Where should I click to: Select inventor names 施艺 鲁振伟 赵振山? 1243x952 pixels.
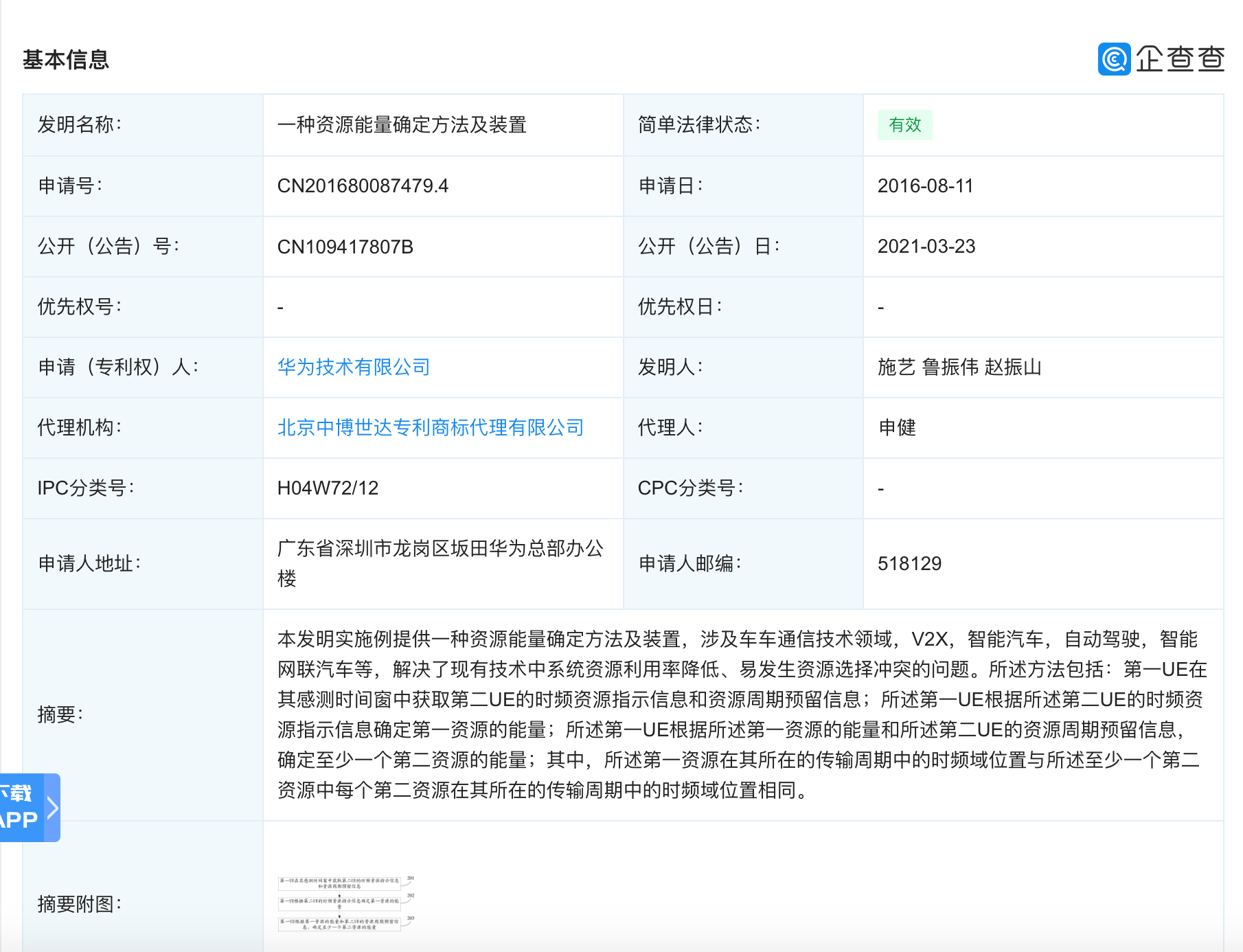pos(959,367)
